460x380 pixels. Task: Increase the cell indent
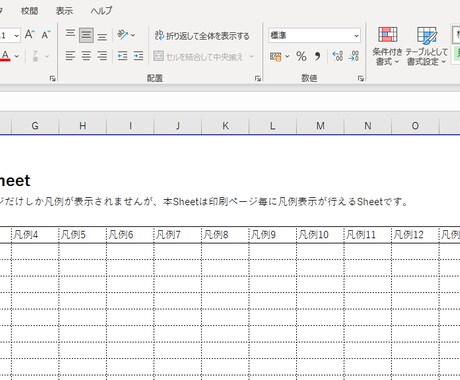click(138, 56)
